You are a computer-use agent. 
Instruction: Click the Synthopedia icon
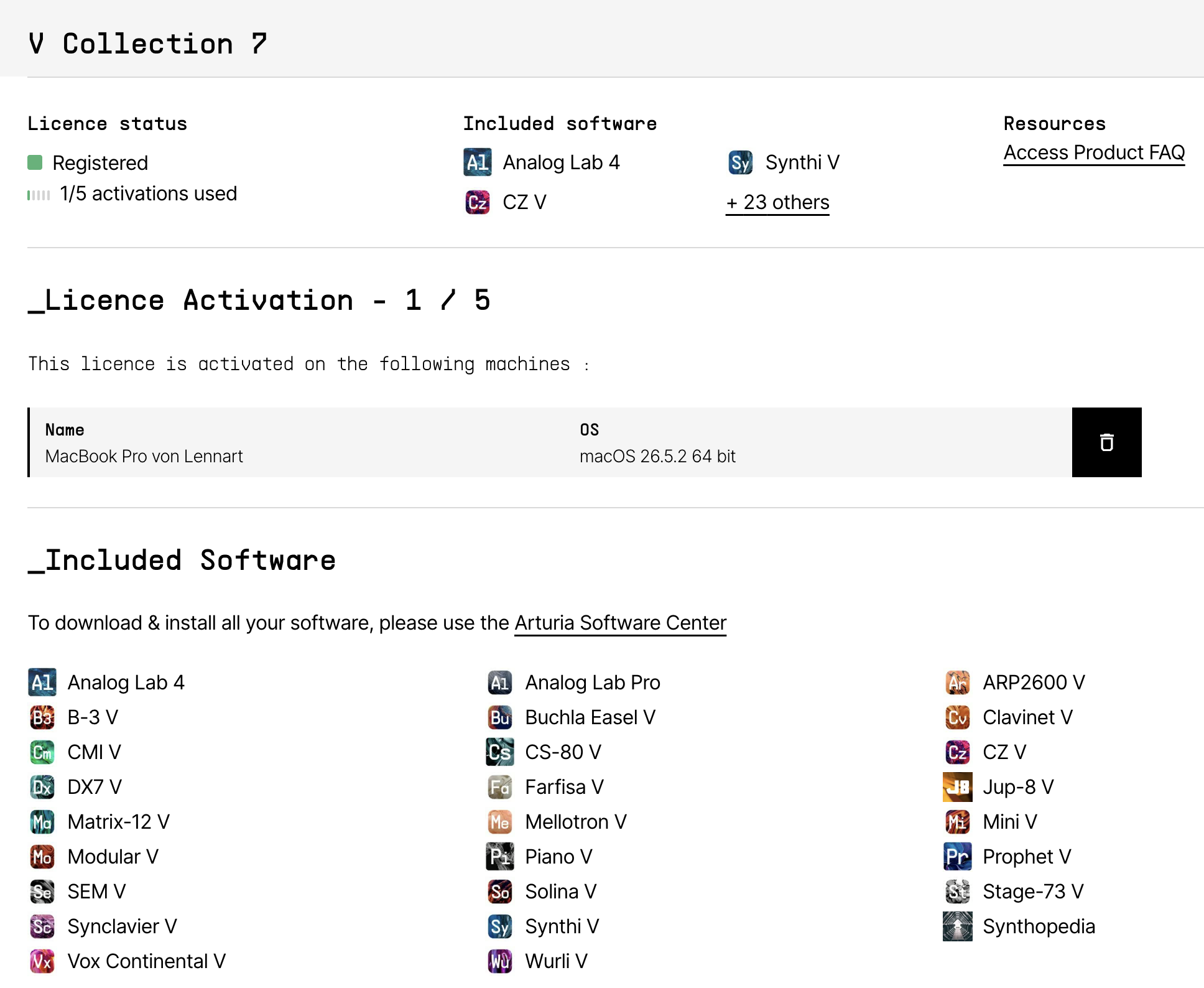pos(958,926)
